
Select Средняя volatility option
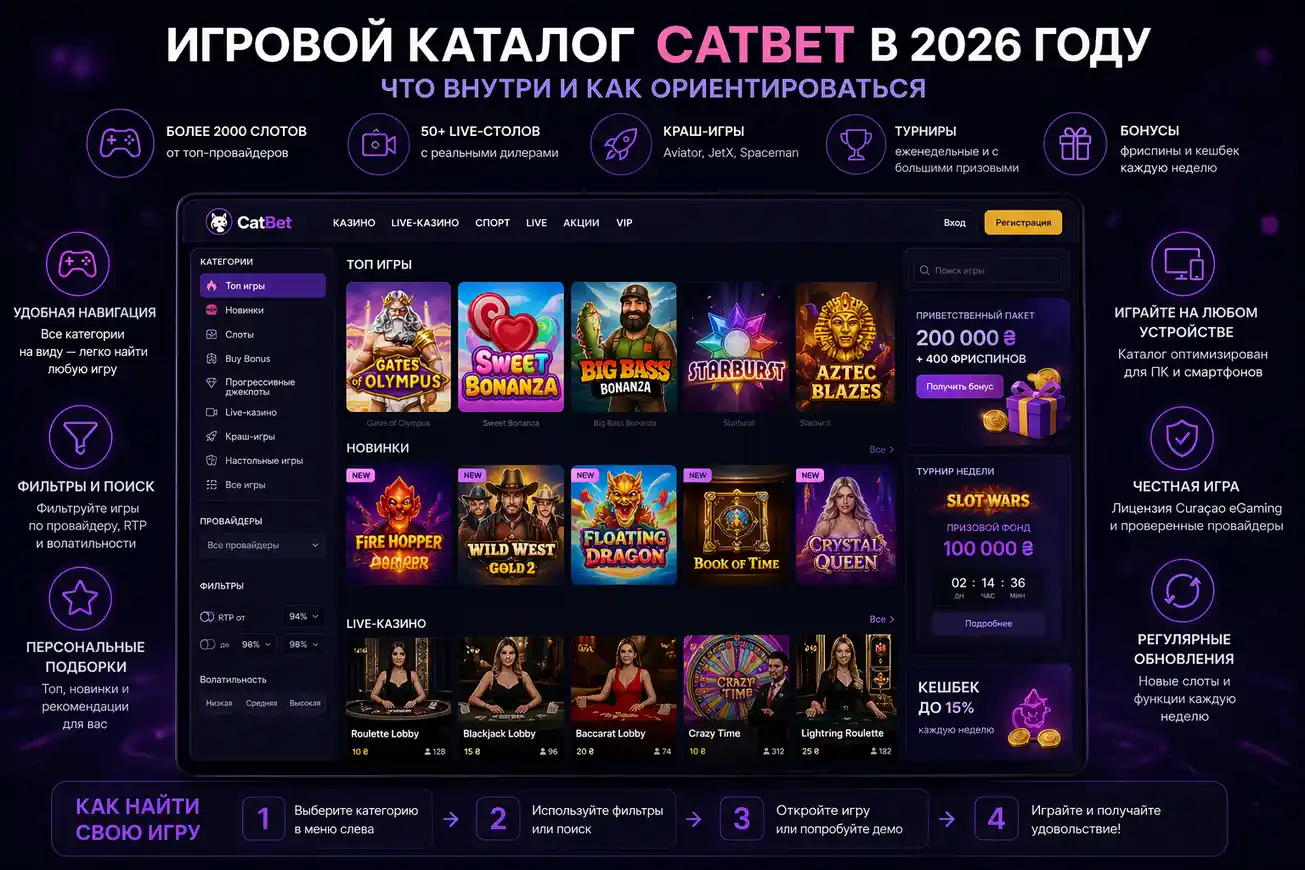point(261,703)
